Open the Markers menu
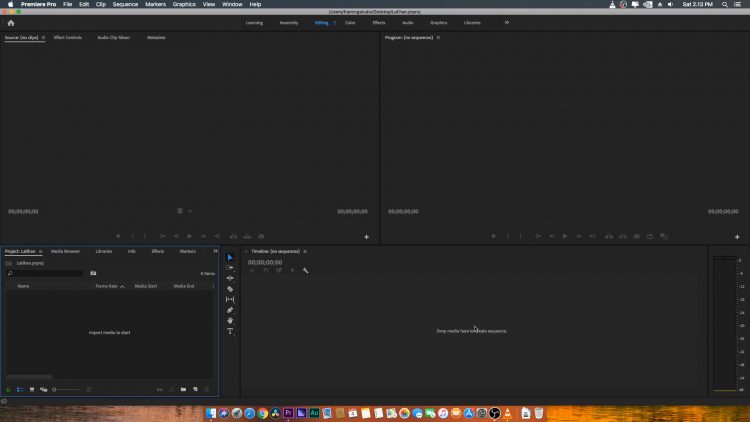This screenshot has height=422, width=750. (155, 4)
